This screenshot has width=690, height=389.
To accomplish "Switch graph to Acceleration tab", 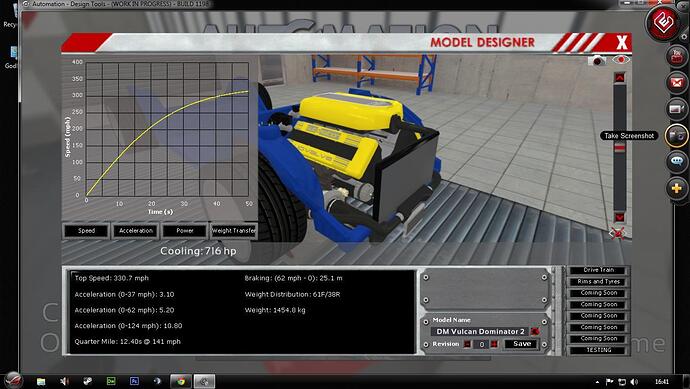I will [136, 231].
